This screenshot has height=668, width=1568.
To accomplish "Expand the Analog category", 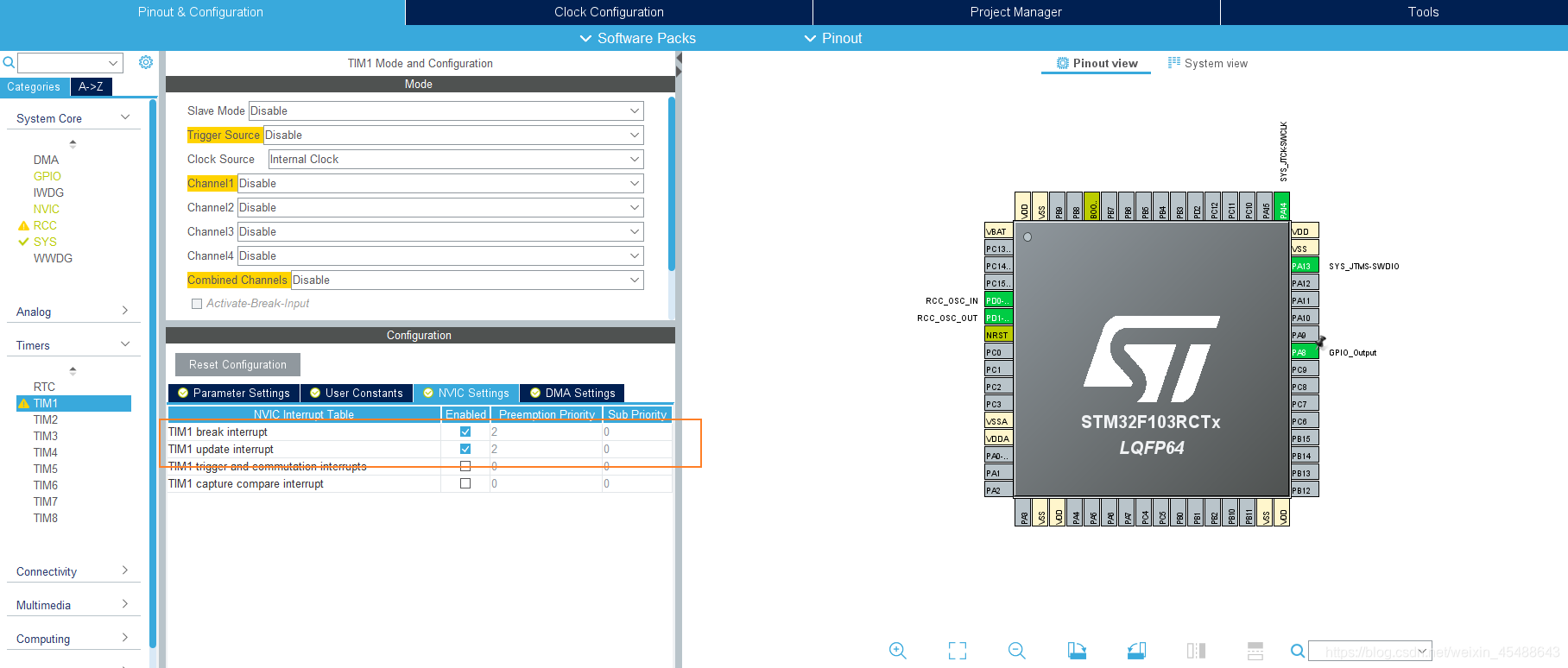I will click(73, 312).
